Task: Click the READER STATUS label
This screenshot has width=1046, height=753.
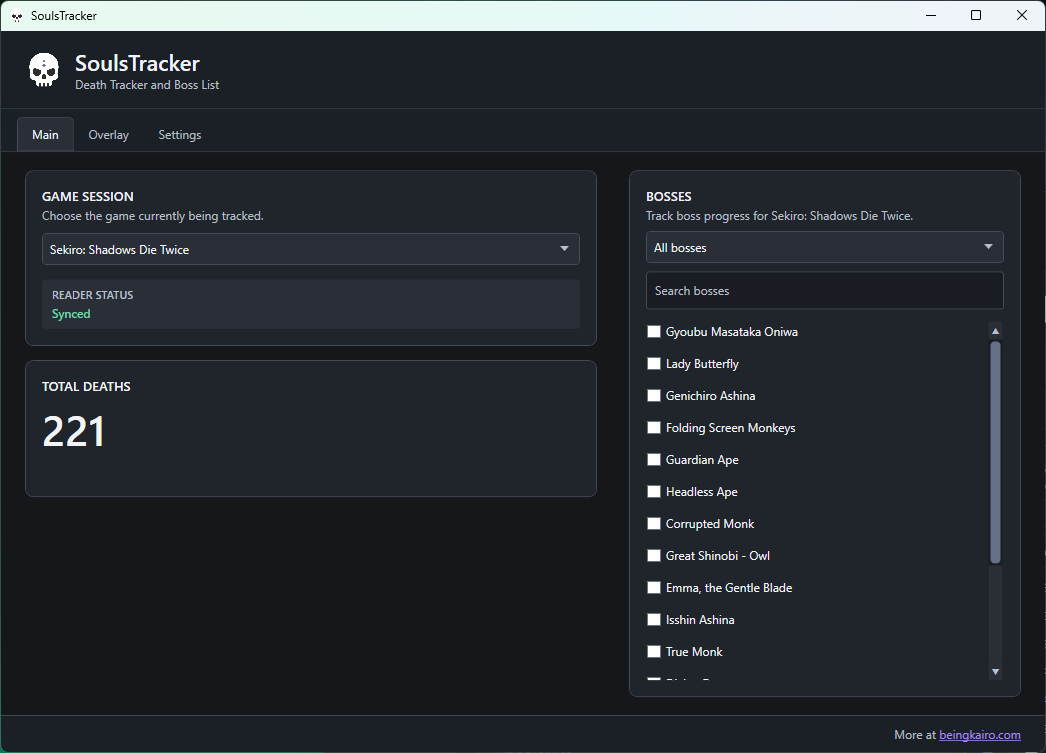Action: (93, 295)
